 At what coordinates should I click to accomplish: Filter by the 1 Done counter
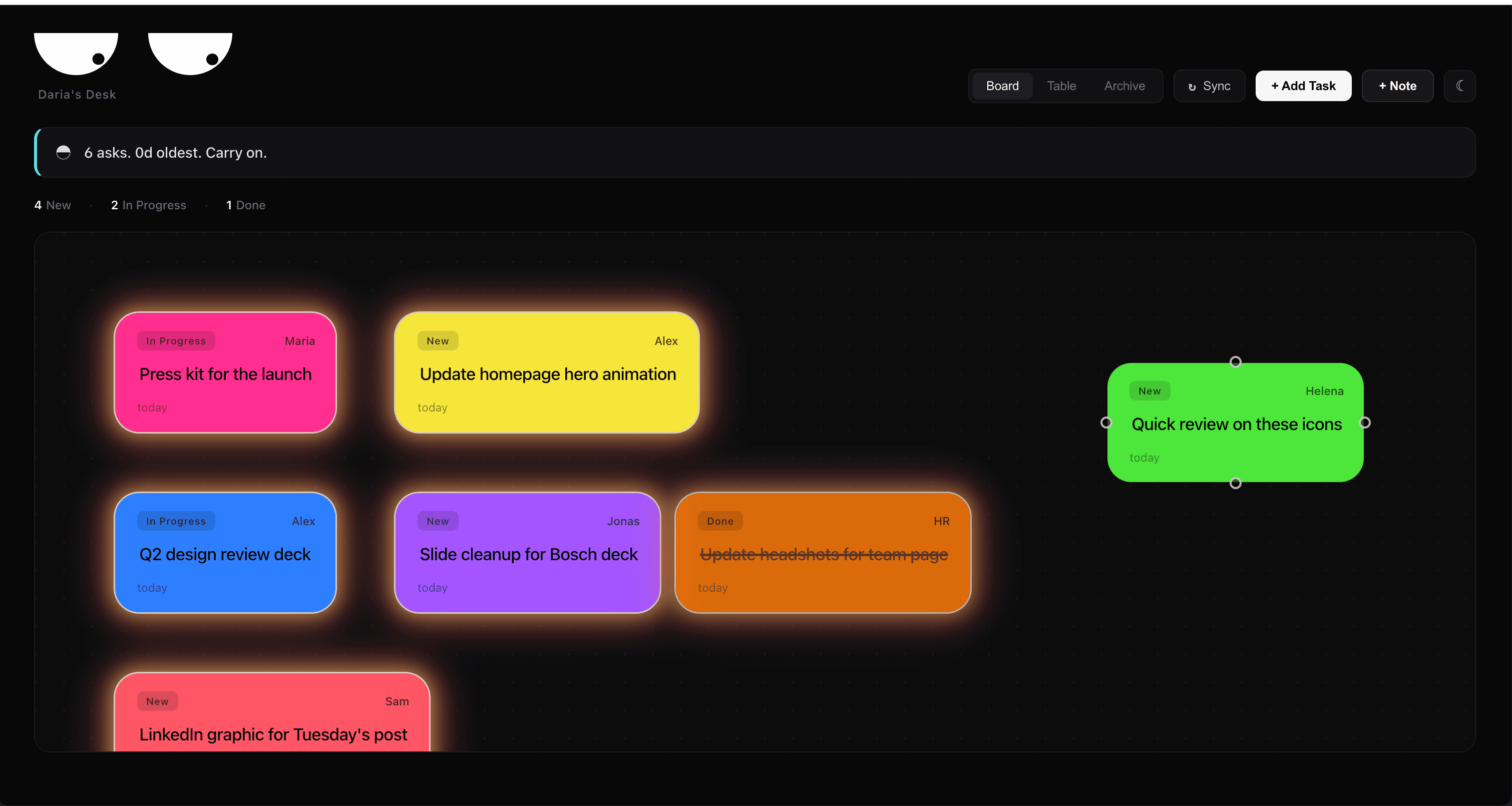(x=245, y=205)
